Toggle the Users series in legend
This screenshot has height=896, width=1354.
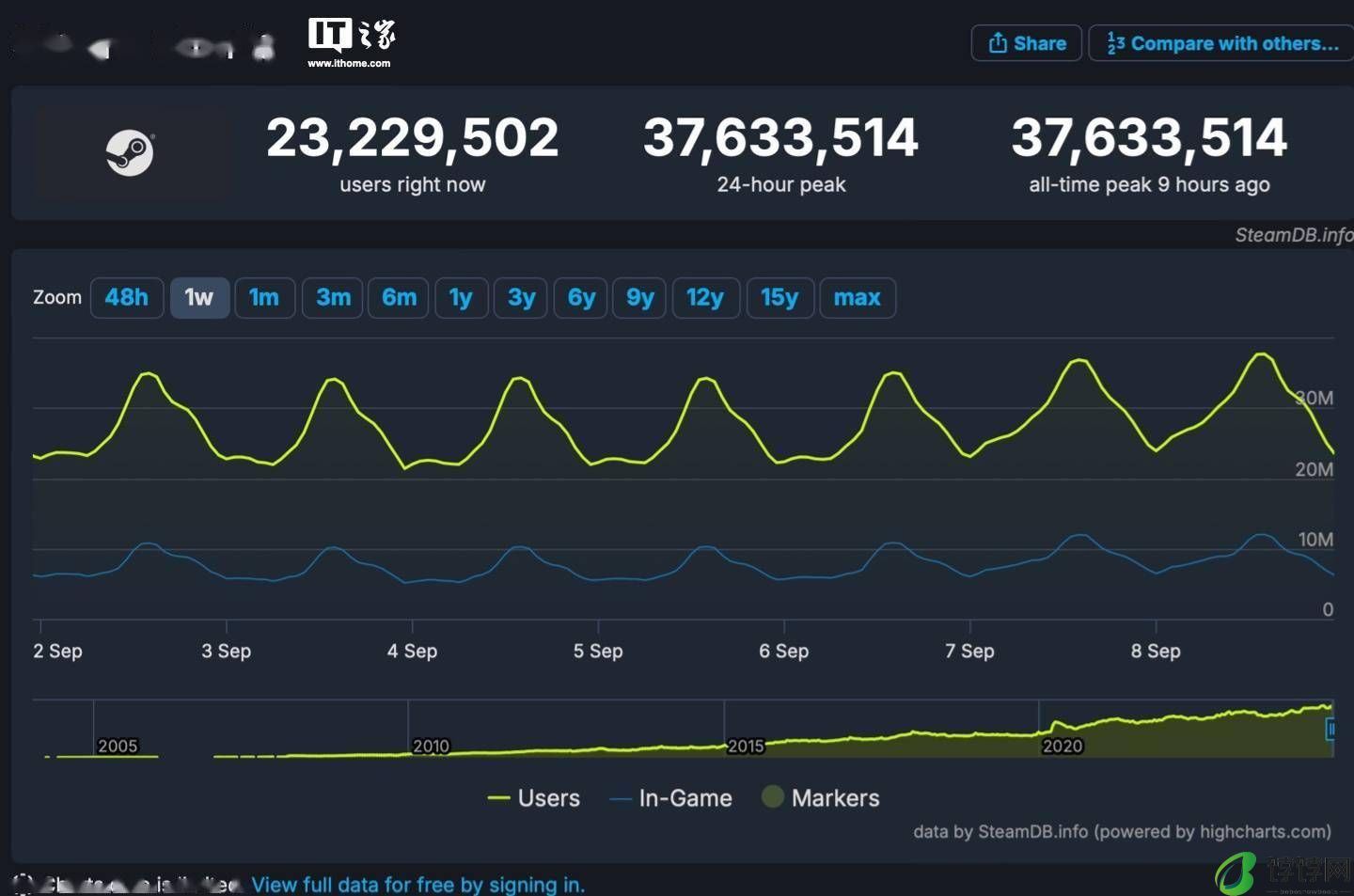534,798
